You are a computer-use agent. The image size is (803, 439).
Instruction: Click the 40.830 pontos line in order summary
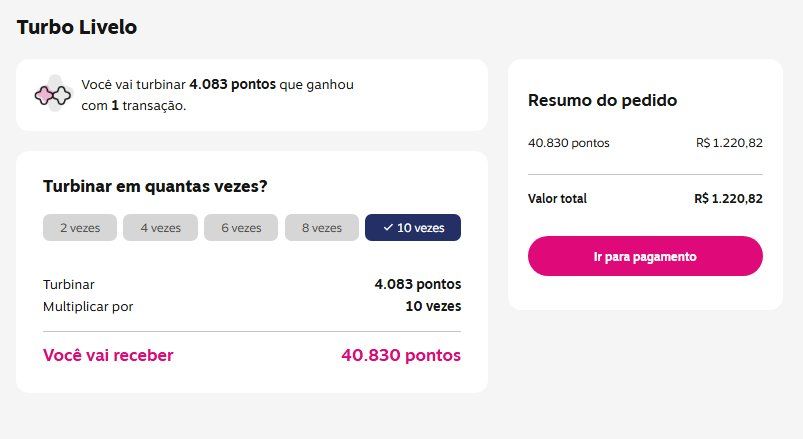[x=568, y=143]
